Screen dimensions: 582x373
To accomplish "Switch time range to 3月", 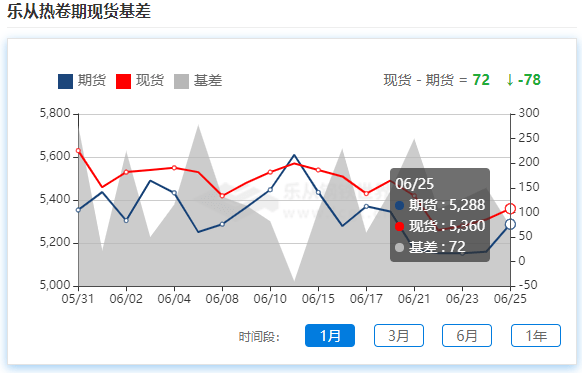I will pos(399,336).
